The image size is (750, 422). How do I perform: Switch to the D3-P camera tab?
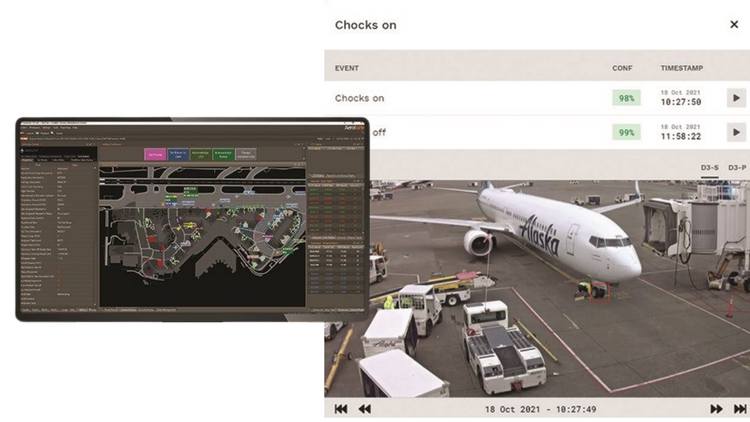[x=737, y=167]
